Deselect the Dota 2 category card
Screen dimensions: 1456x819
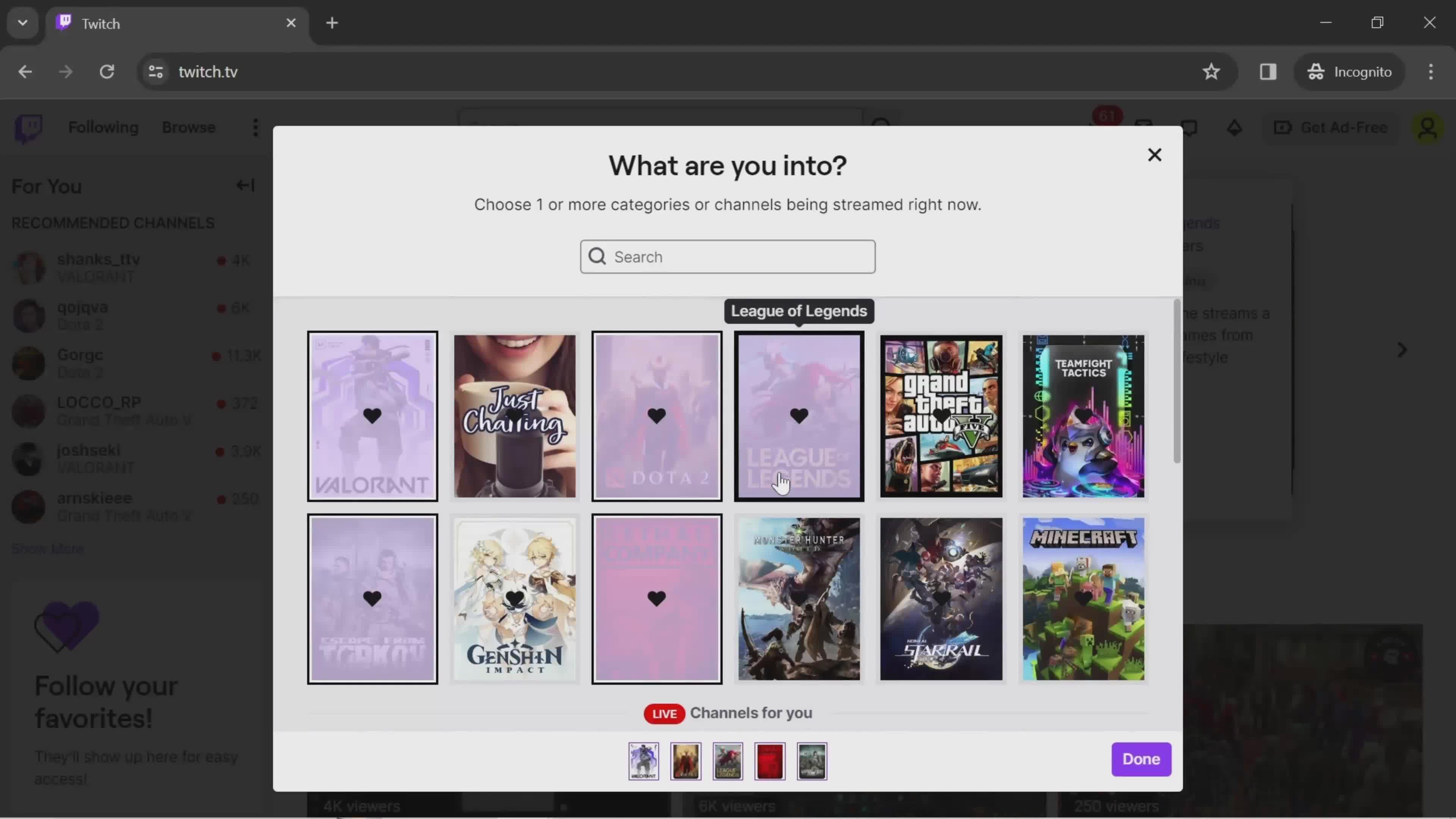657,416
